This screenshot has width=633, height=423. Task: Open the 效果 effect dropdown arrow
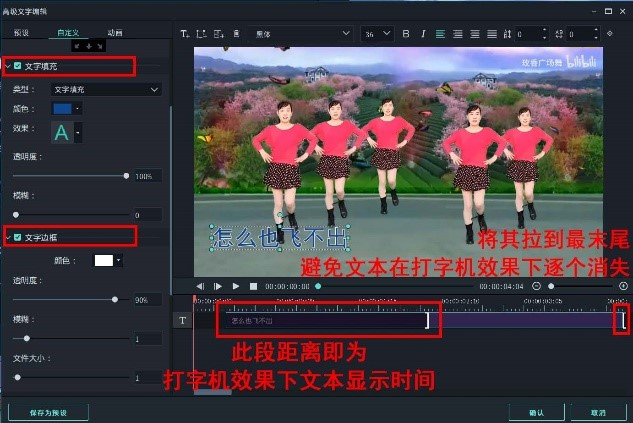point(78,132)
